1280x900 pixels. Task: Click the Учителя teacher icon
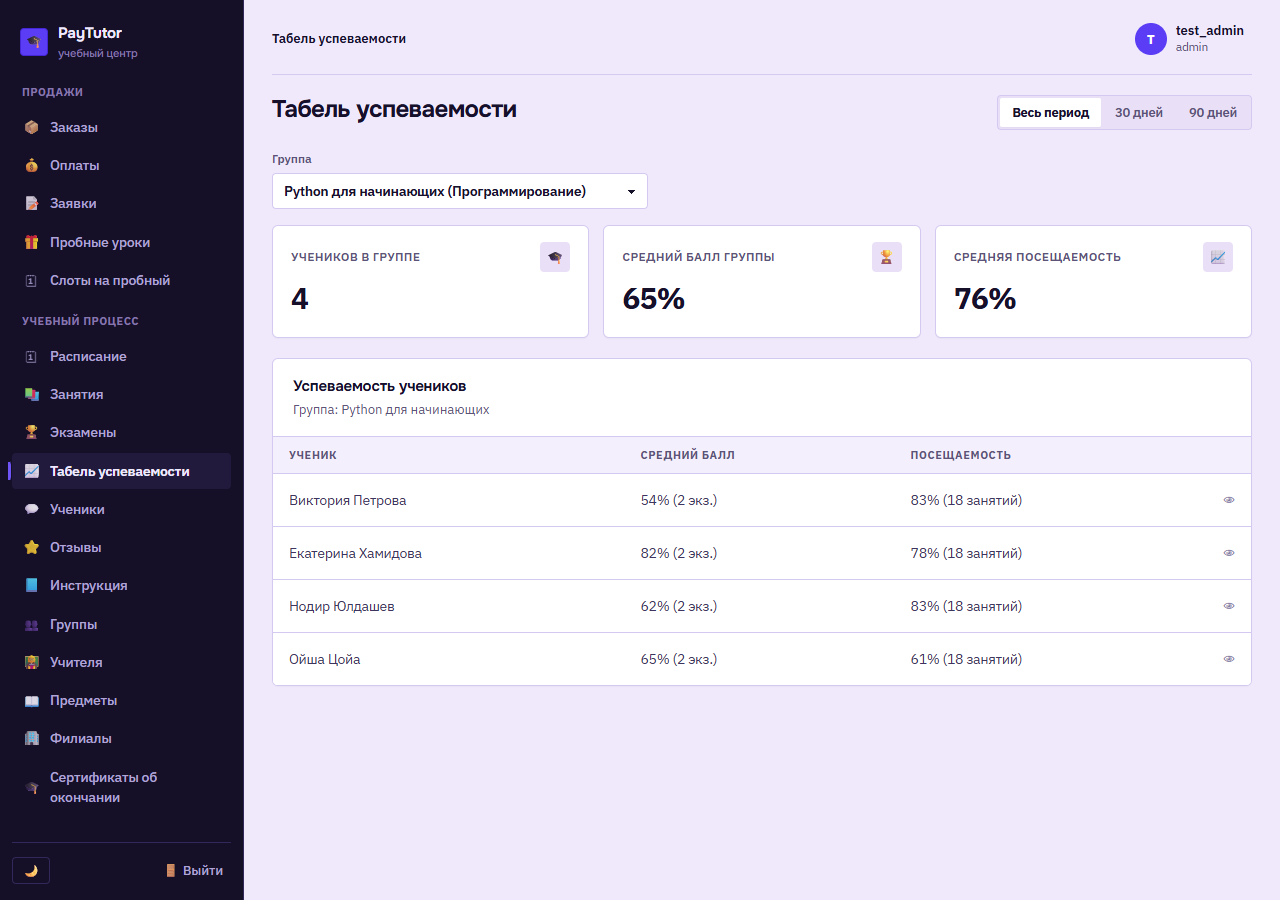click(32, 662)
